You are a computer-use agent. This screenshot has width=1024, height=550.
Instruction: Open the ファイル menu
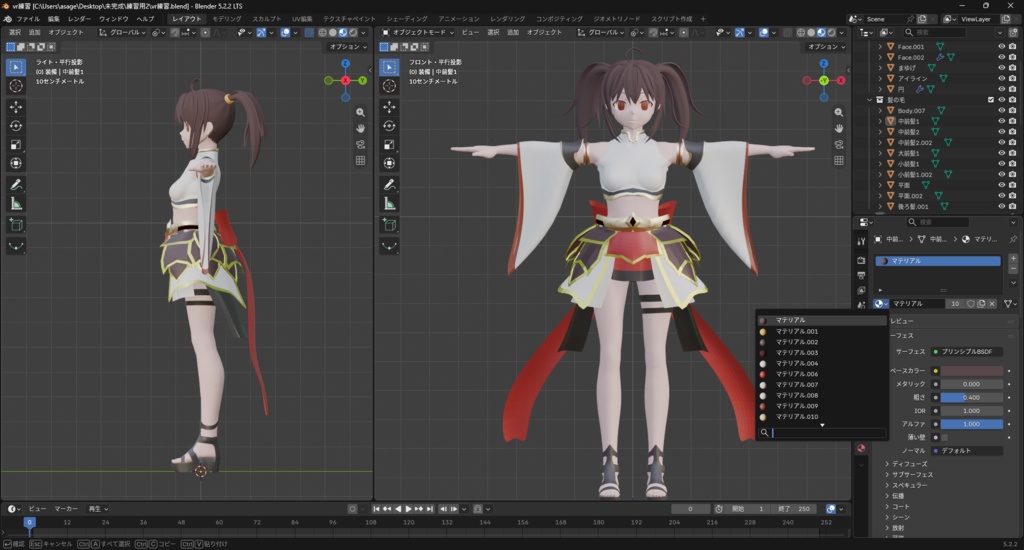27,19
